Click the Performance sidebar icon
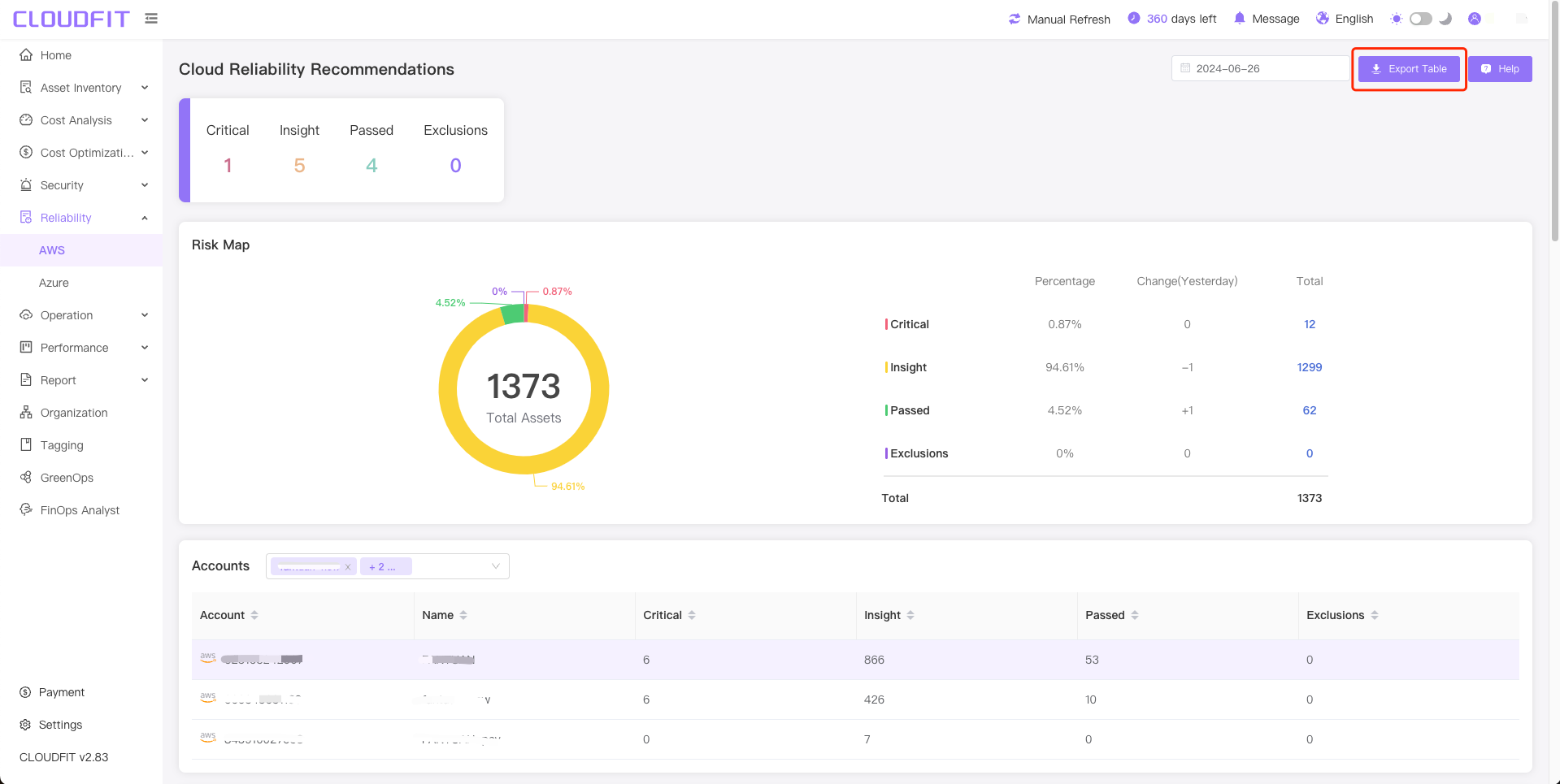This screenshot has height=784, width=1560. tap(26, 347)
